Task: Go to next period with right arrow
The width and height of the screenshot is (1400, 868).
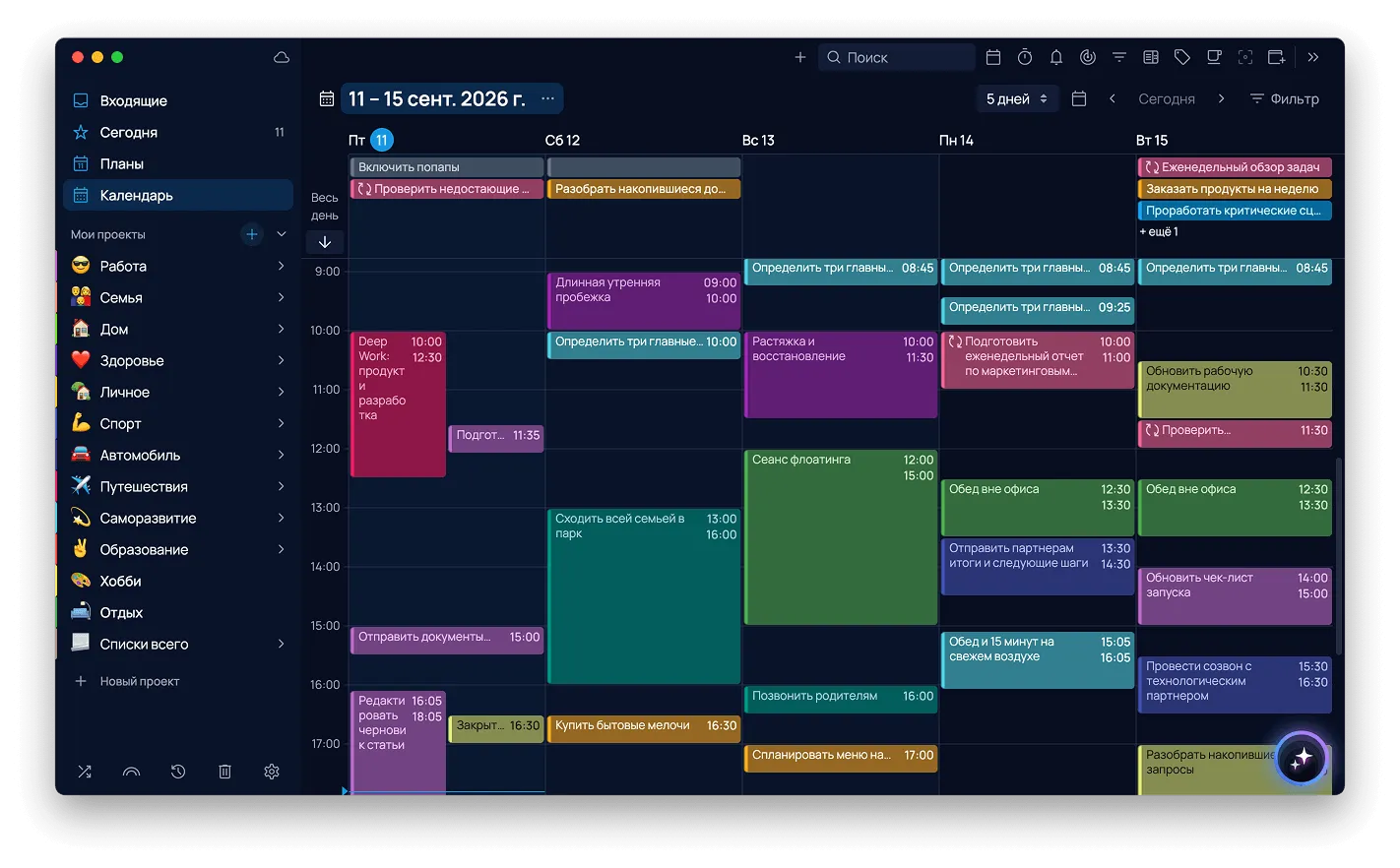Action: tap(1222, 98)
